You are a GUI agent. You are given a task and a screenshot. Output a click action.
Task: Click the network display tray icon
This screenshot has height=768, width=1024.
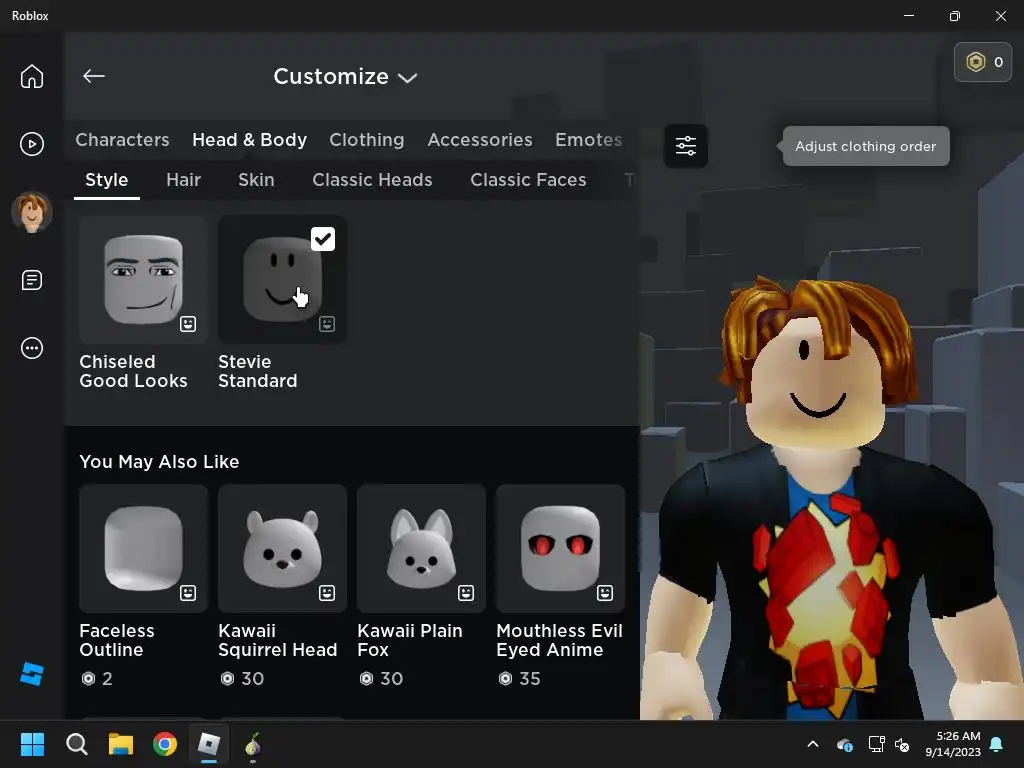[x=876, y=744]
